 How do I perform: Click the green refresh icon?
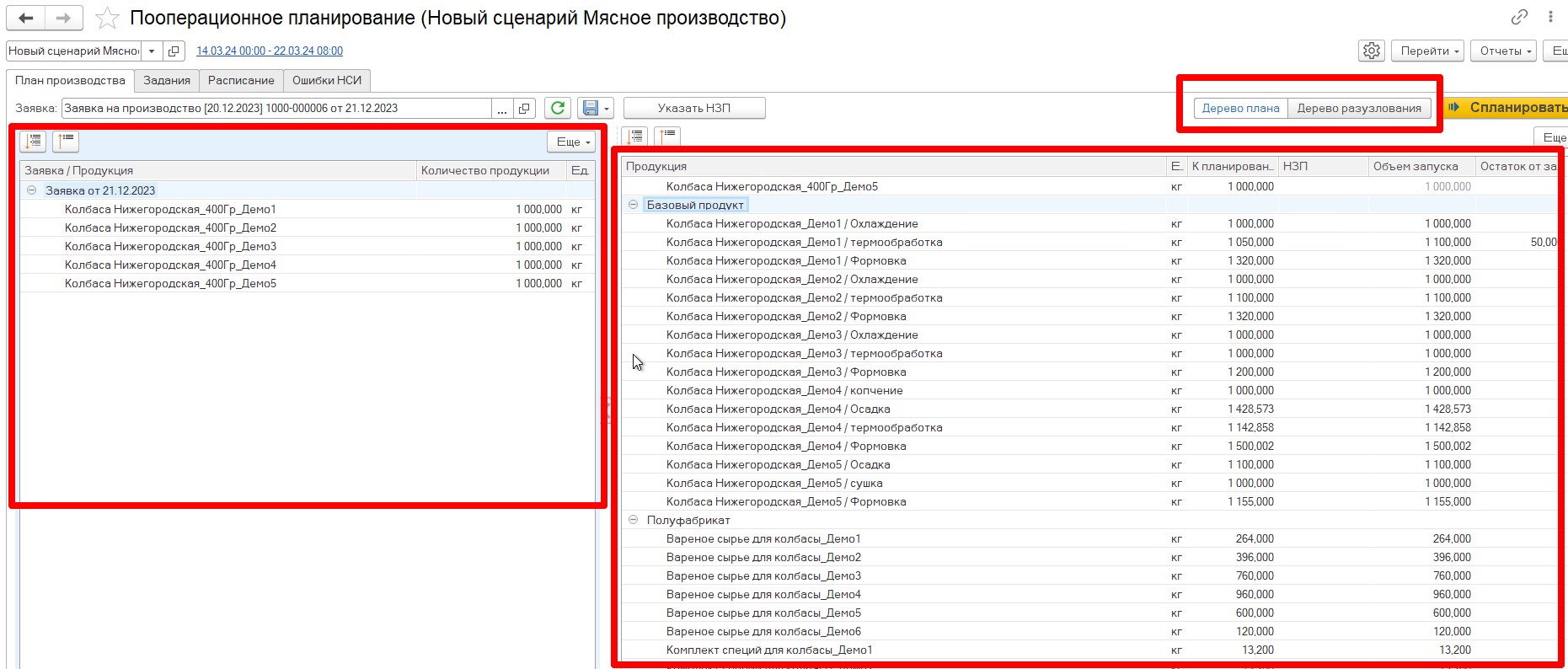pos(557,108)
